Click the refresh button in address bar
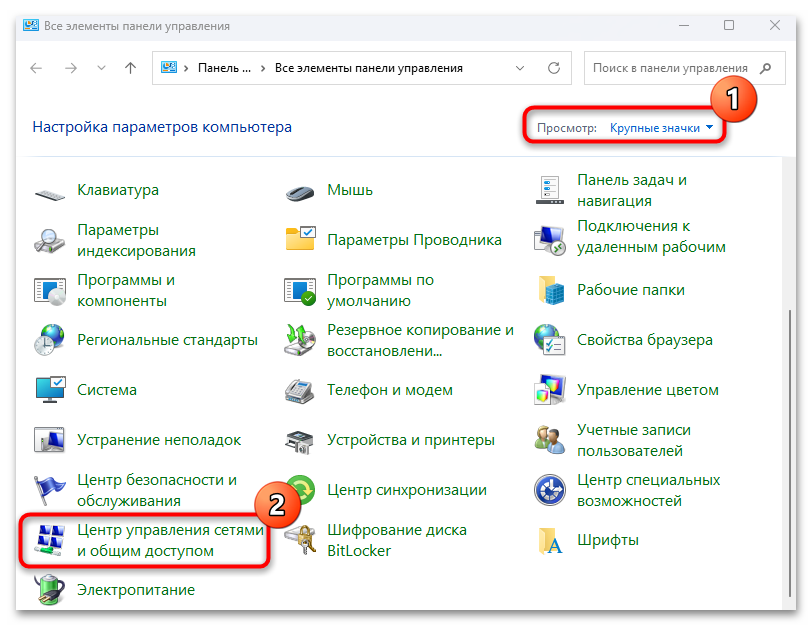The image size is (812, 626). tap(554, 67)
